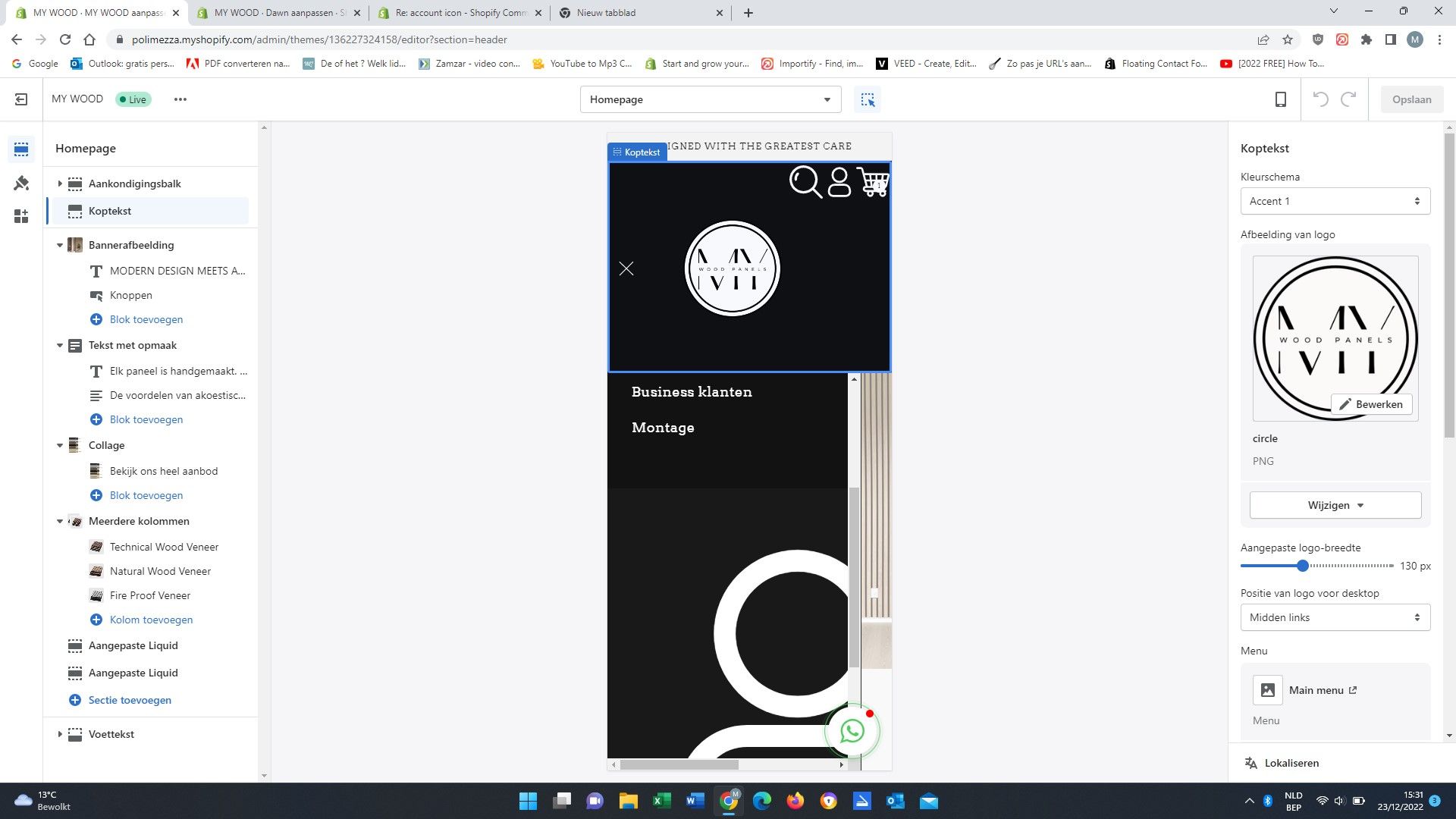
Task: Select the Business klanten menu item
Action: click(692, 392)
